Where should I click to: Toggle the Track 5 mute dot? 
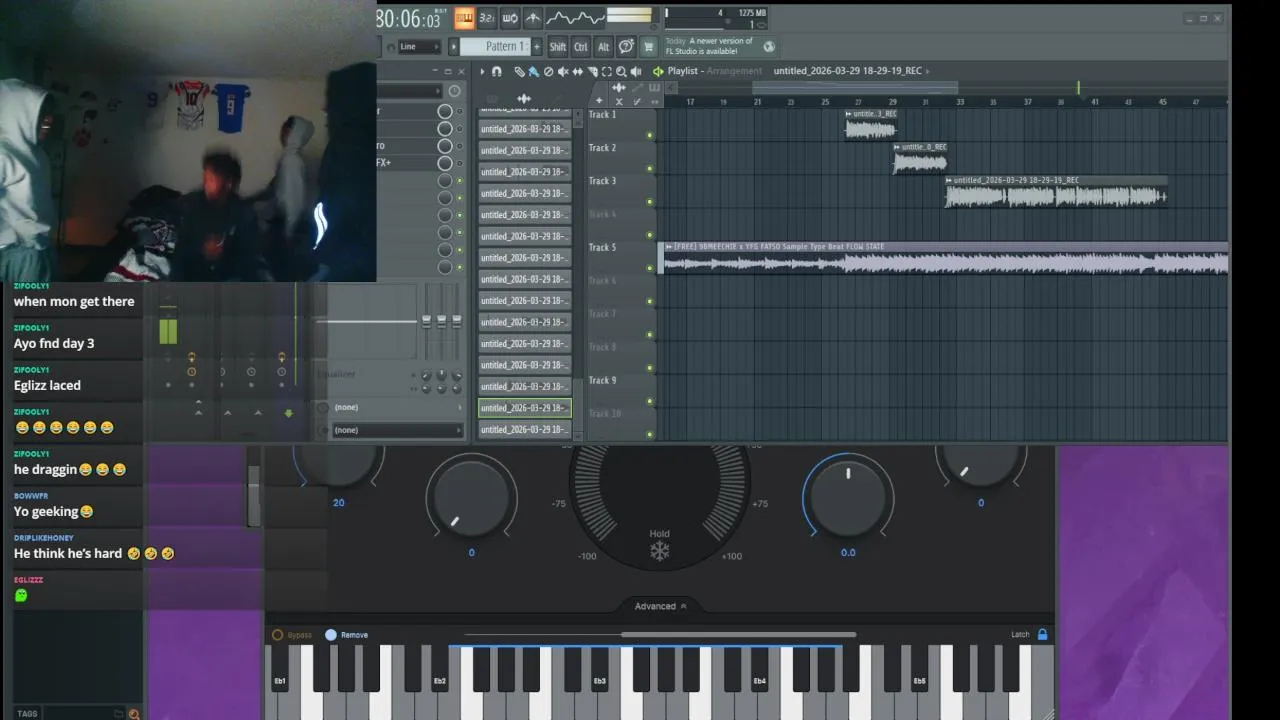[650, 268]
